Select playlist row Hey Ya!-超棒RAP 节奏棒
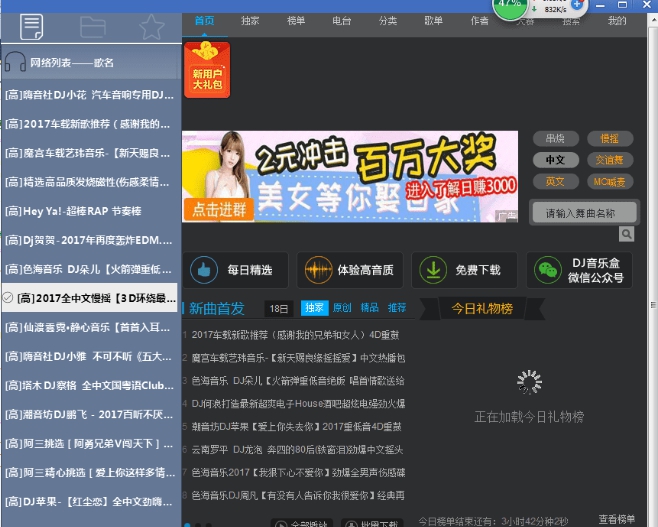The width and height of the screenshot is (658, 527). point(91,211)
